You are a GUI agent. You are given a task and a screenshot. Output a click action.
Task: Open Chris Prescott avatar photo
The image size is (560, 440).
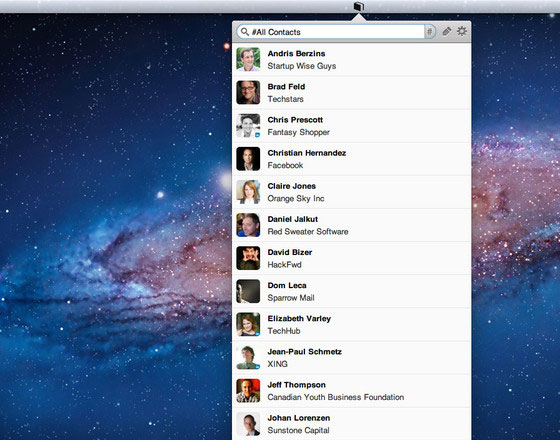[x=248, y=126]
